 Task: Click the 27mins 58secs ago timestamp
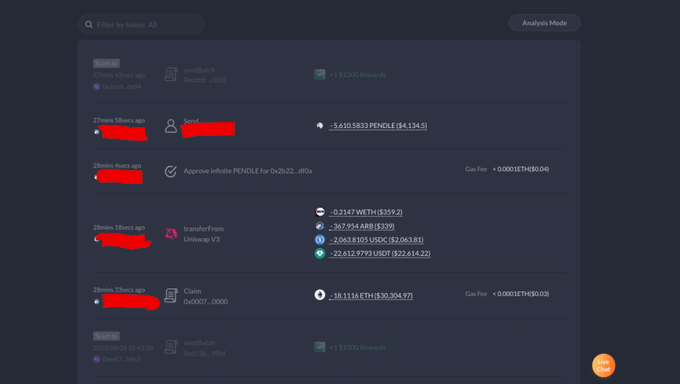(x=119, y=120)
